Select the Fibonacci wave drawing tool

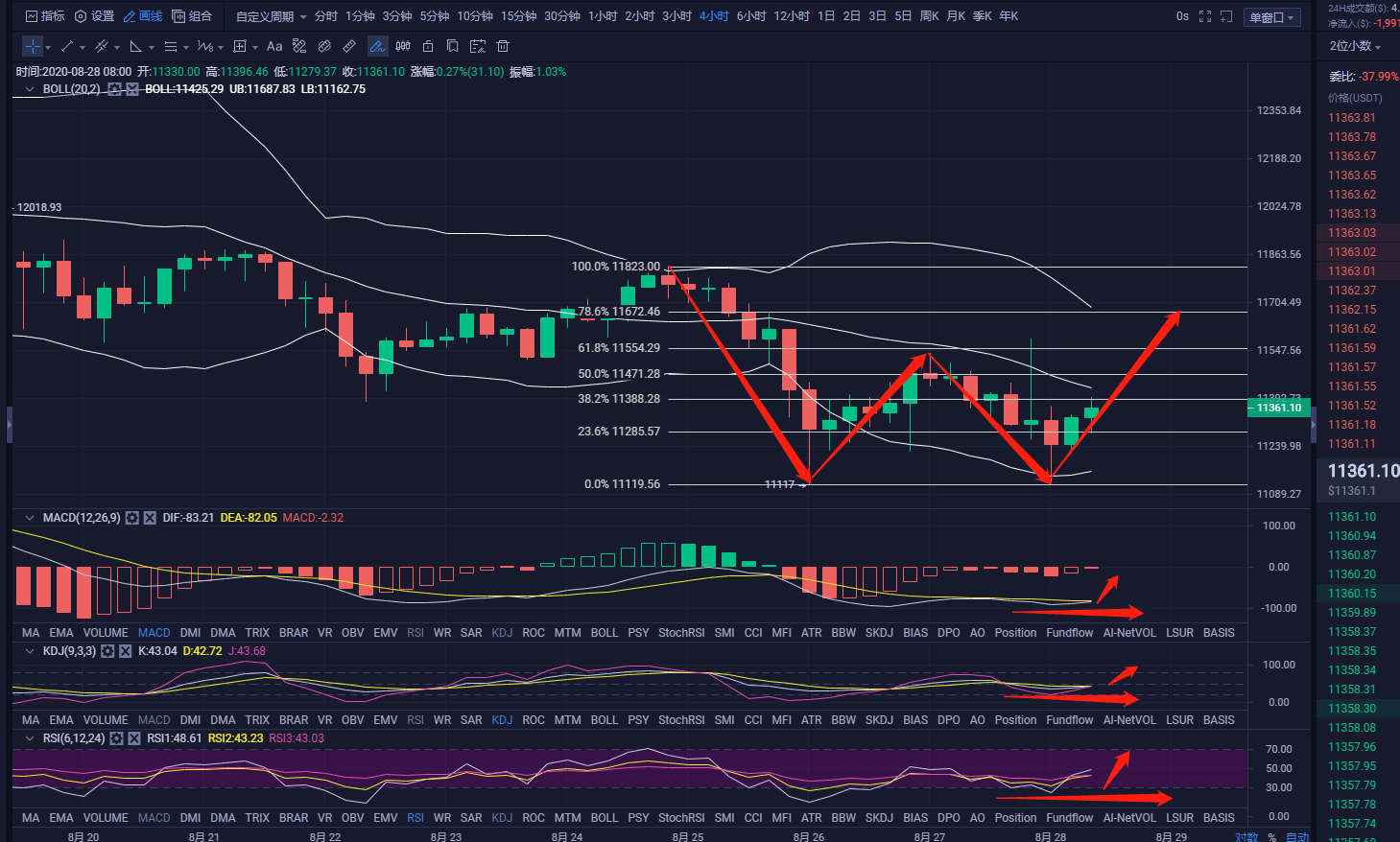(x=204, y=46)
